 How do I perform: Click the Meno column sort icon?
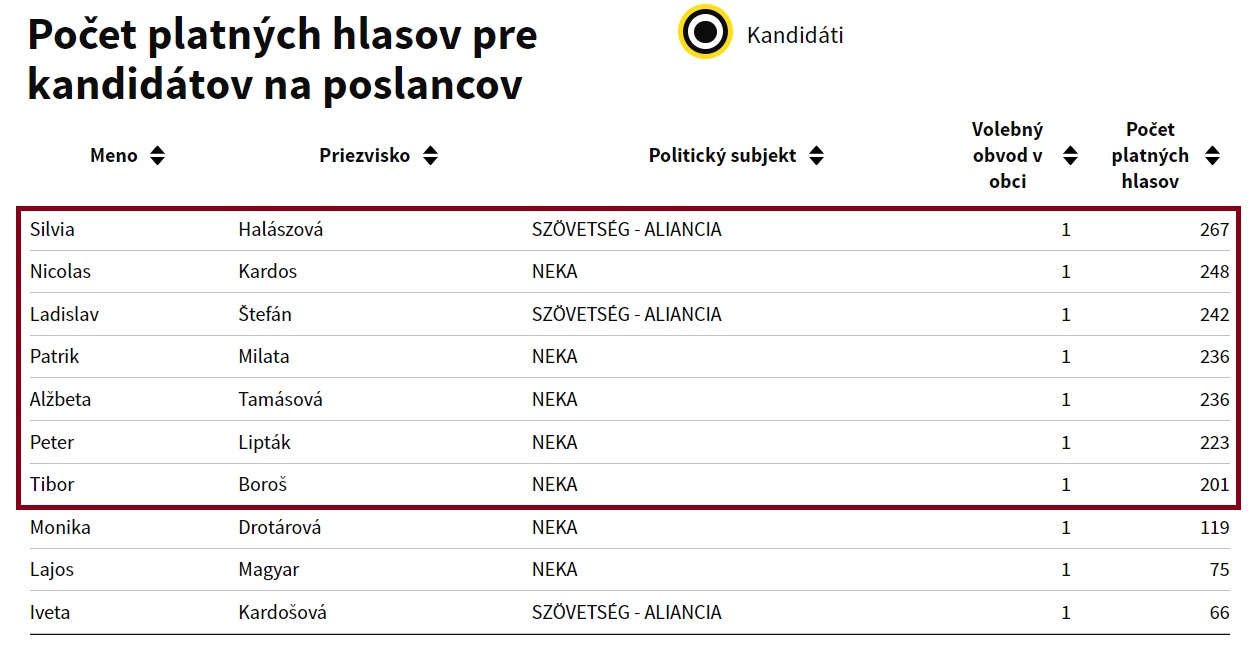coord(157,156)
